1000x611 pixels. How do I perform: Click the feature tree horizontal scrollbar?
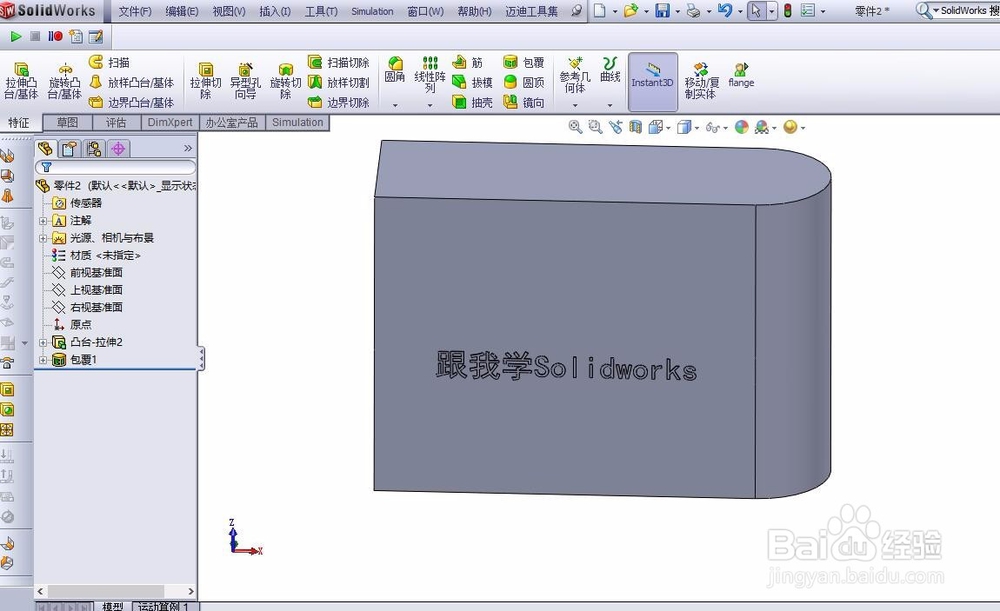tap(115, 591)
